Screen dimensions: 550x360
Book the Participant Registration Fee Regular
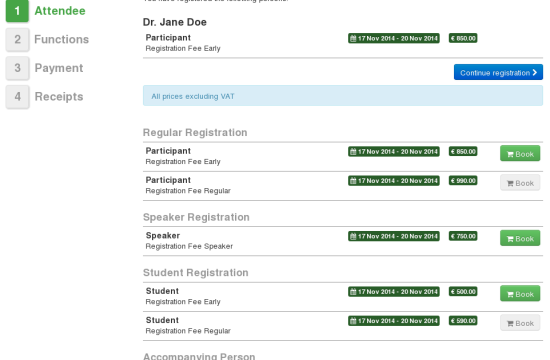click(x=520, y=183)
